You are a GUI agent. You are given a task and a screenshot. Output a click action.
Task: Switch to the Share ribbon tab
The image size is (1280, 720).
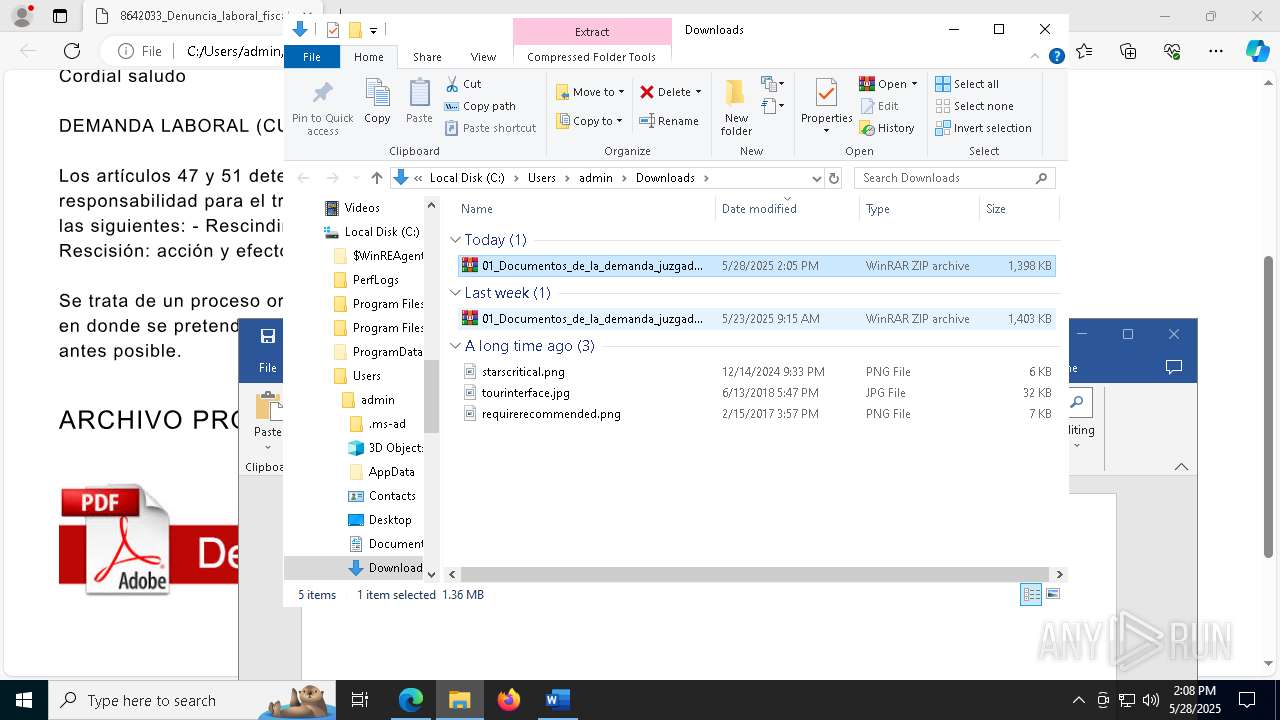click(427, 57)
